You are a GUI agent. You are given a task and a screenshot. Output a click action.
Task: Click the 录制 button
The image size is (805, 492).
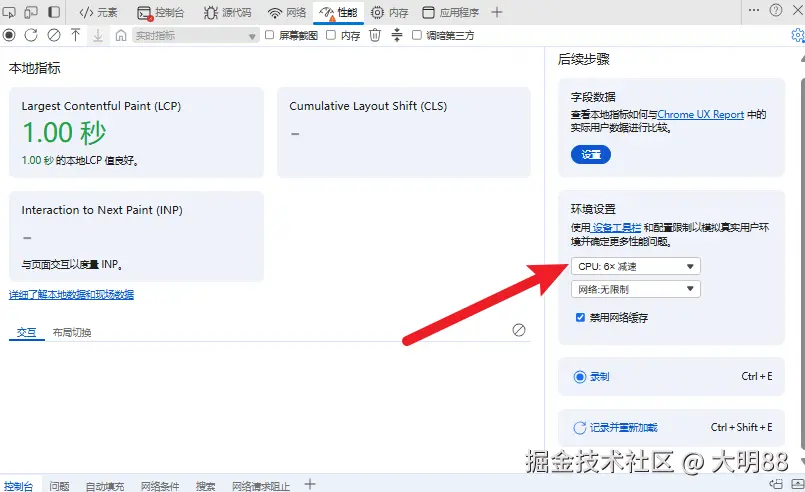tap(671, 376)
